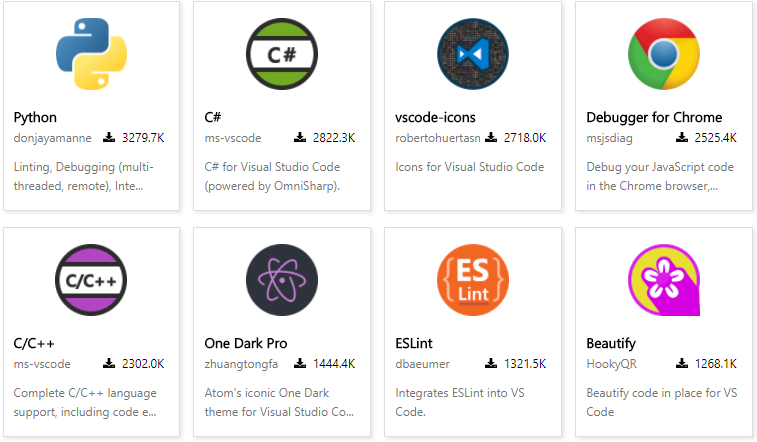Click the C# extension logo
The width and height of the screenshot is (757, 442).
(282, 53)
